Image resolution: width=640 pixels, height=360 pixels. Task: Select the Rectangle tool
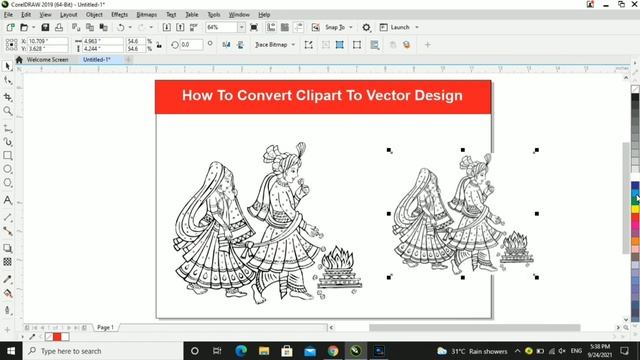click(7, 156)
